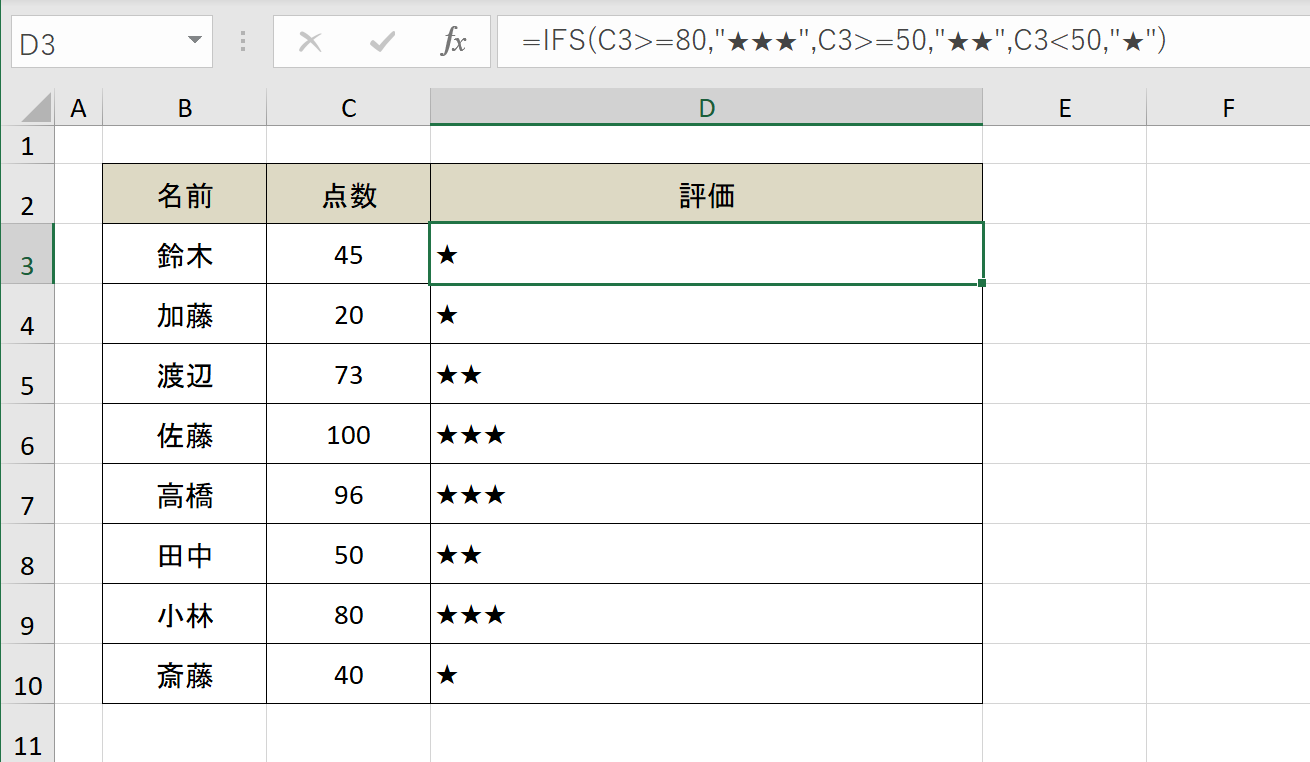The width and height of the screenshot is (1310, 762).
Task: Click the IFS formula in formula bar
Action: (844, 42)
